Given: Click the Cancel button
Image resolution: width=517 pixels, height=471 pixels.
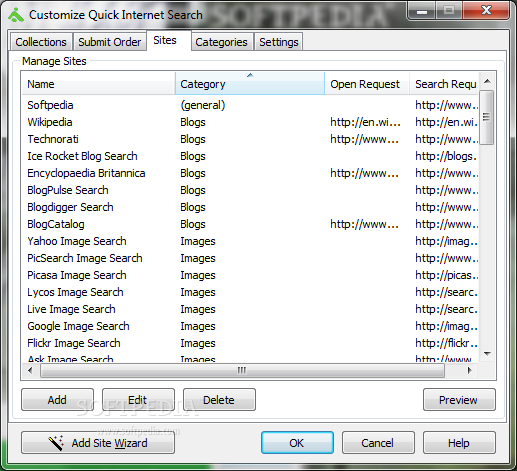Looking at the screenshot, I should tap(378, 443).
